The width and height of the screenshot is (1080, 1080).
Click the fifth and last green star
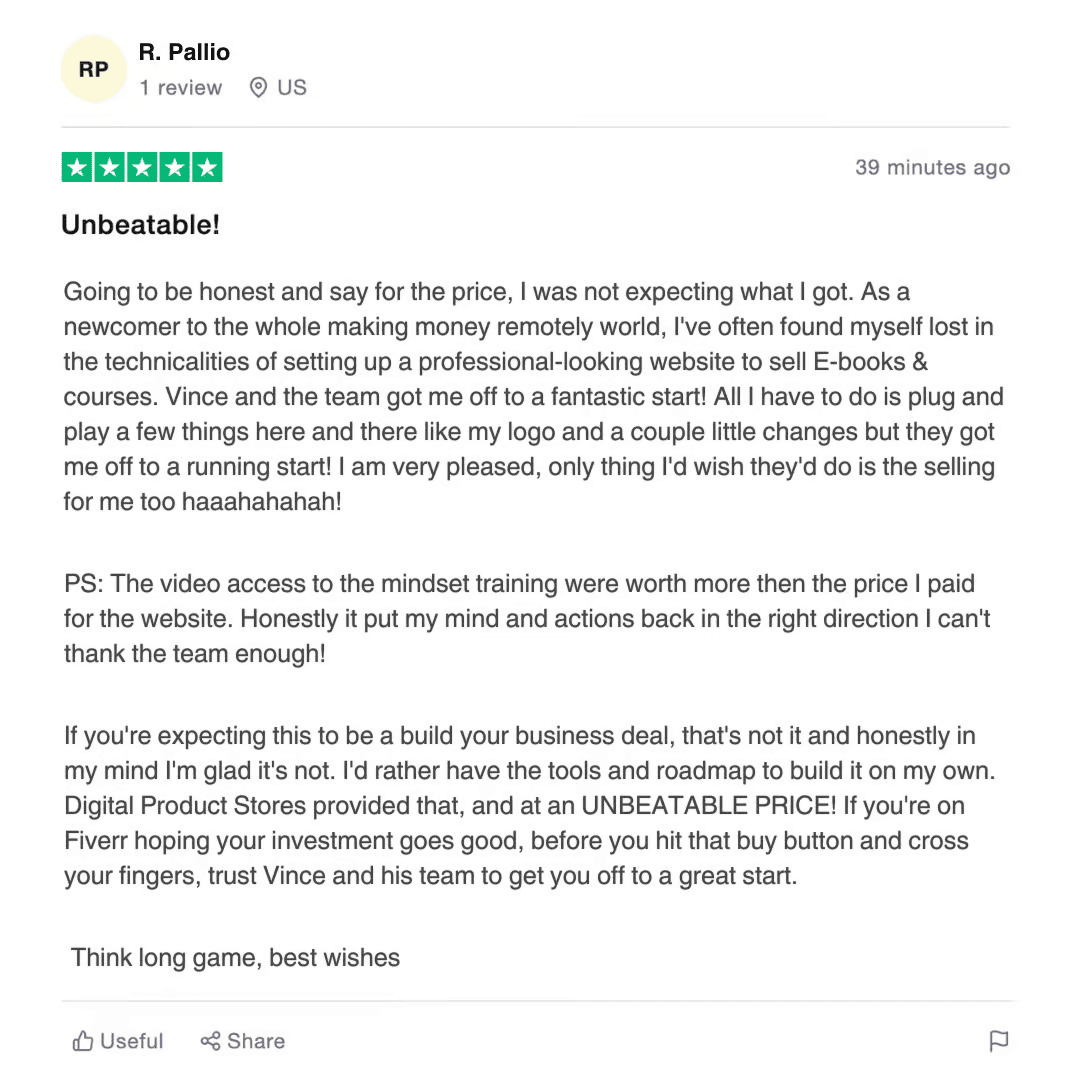click(x=207, y=168)
